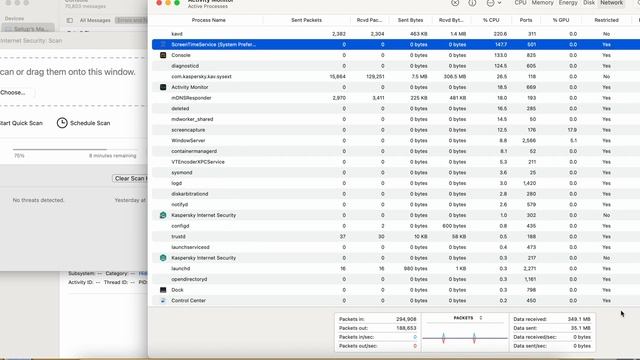This screenshot has width=640, height=360.
Task: Select the device entry under Devices in Console
Action: point(28,29)
